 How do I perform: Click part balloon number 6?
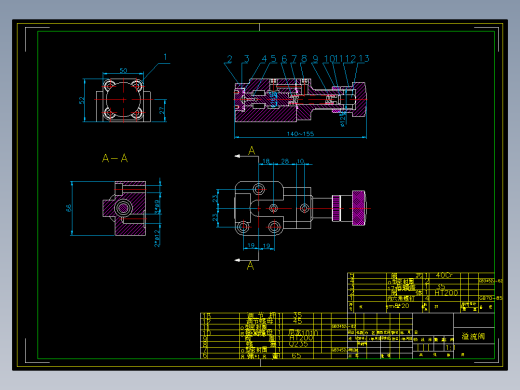(x=284, y=59)
